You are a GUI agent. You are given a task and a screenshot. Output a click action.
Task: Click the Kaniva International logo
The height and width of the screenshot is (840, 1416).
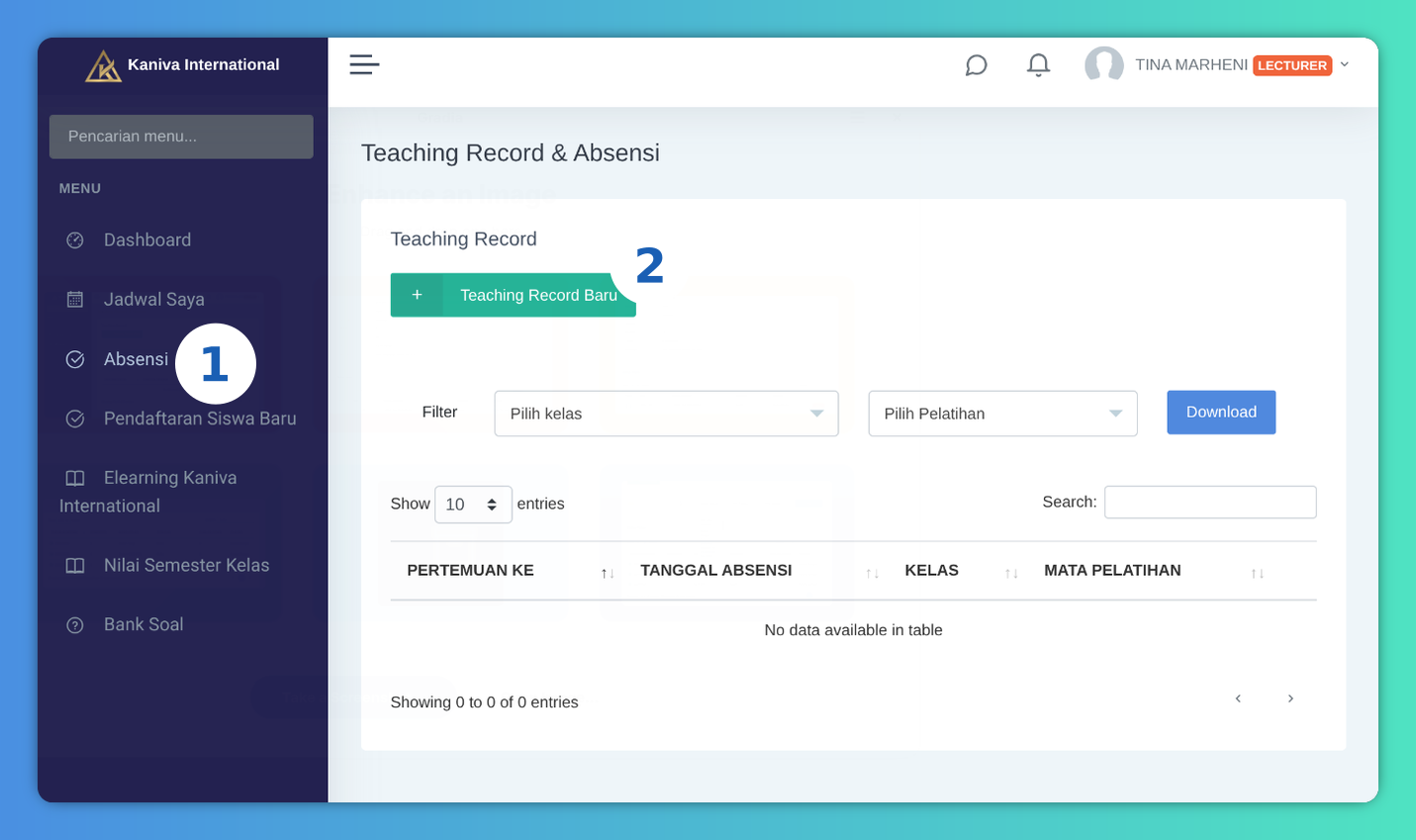point(103,66)
